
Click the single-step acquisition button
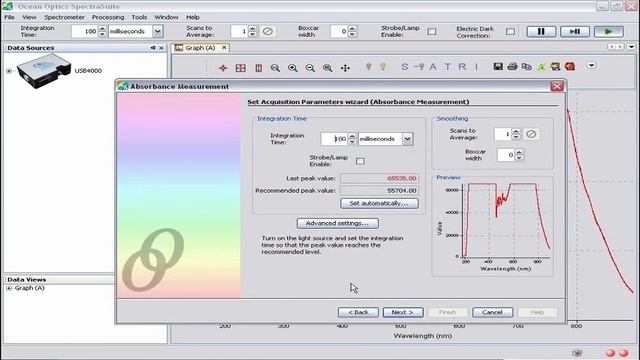click(x=575, y=31)
